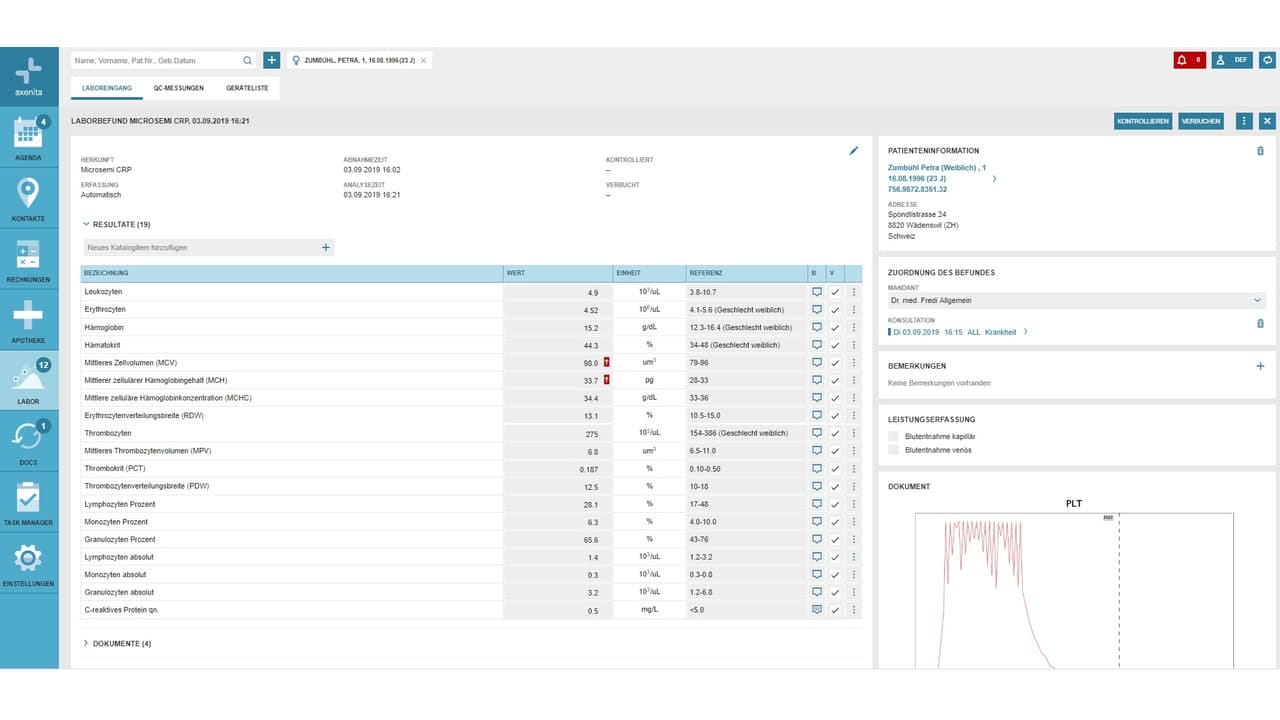
Task: Open the Mandant dropdown Dr. med. Fredi Allgemein
Action: pos(1076,300)
